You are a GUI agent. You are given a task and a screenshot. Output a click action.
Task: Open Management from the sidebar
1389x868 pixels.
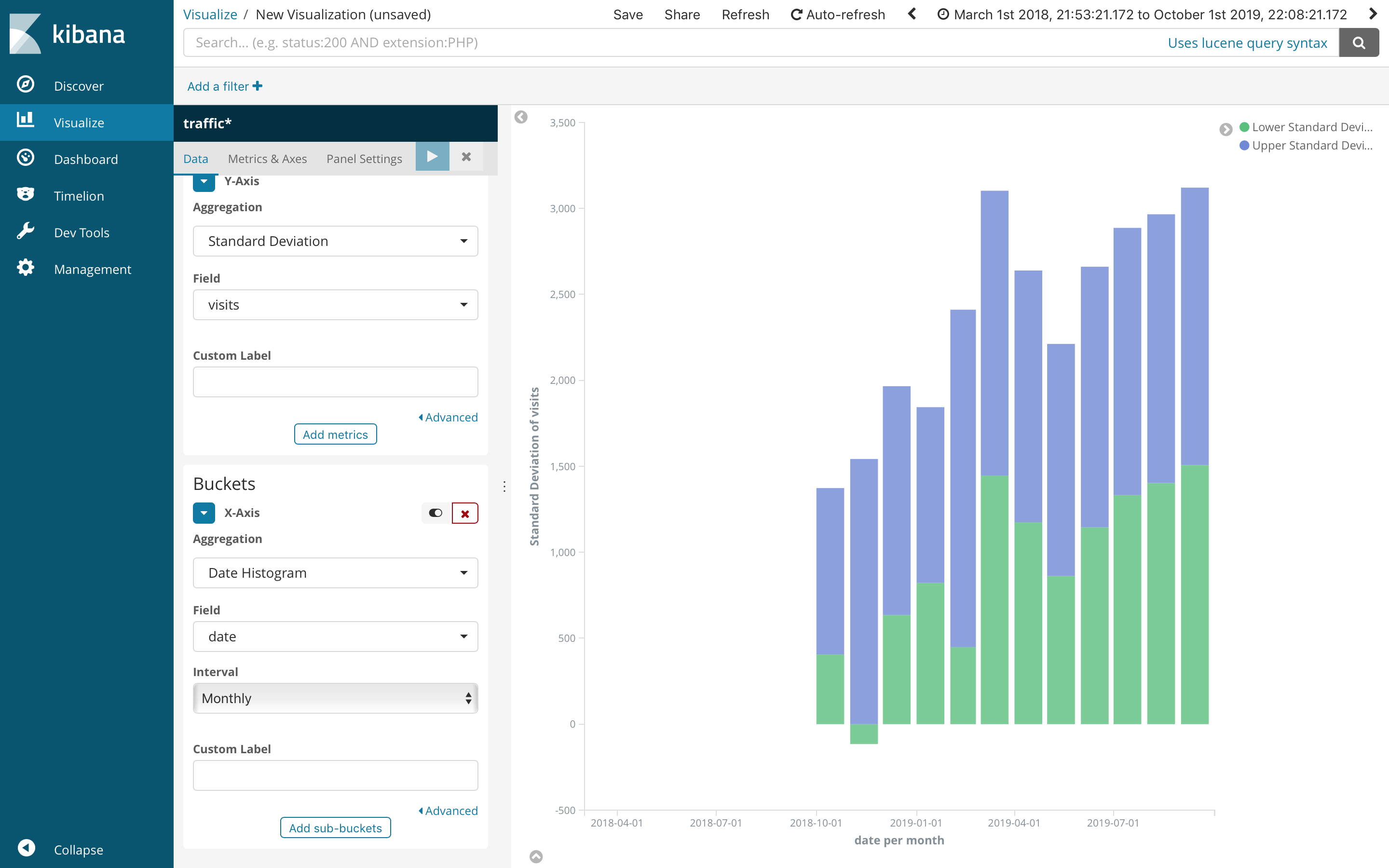[93, 269]
